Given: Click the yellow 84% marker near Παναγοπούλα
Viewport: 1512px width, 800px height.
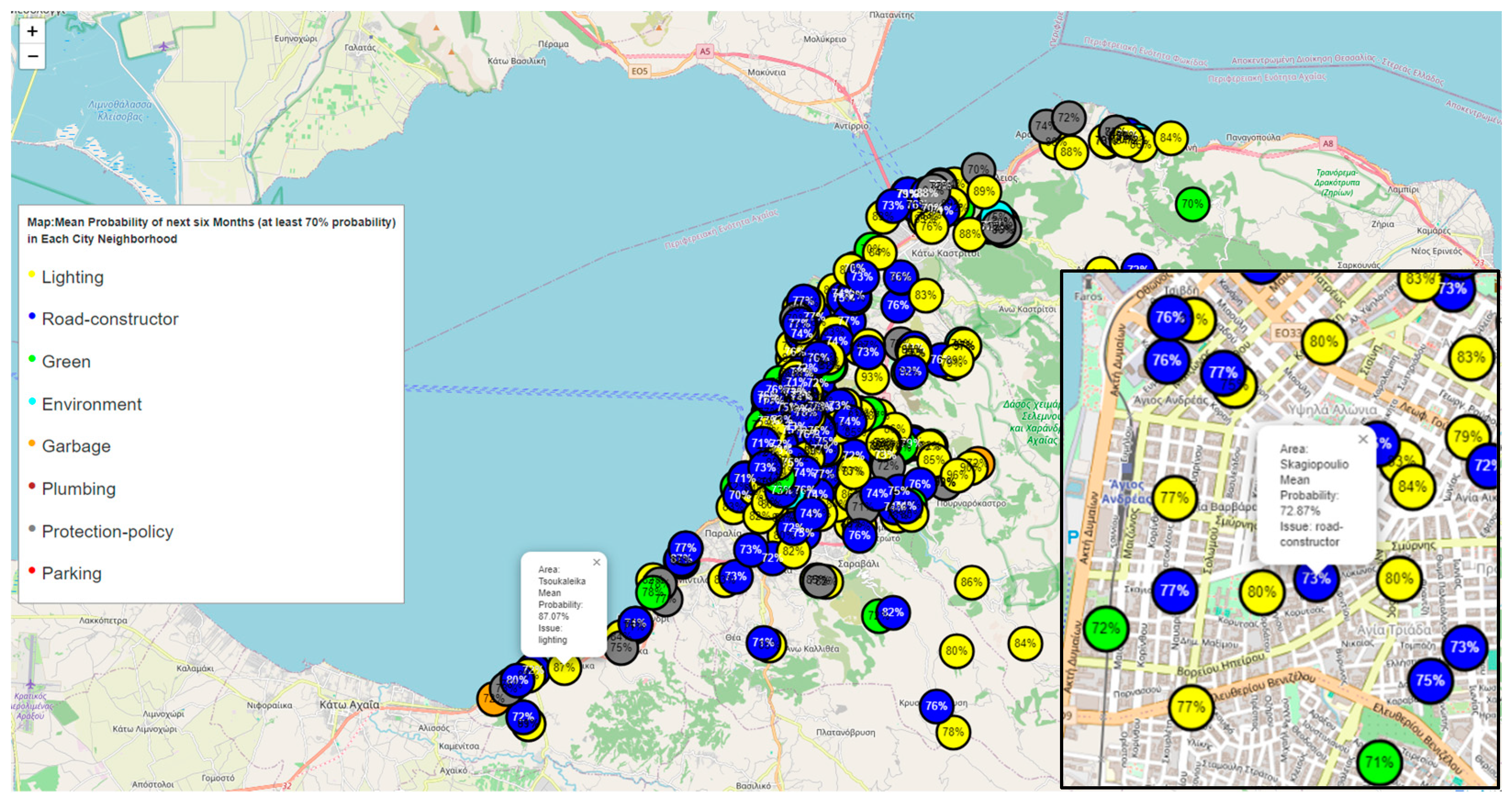Looking at the screenshot, I should [1171, 138].
